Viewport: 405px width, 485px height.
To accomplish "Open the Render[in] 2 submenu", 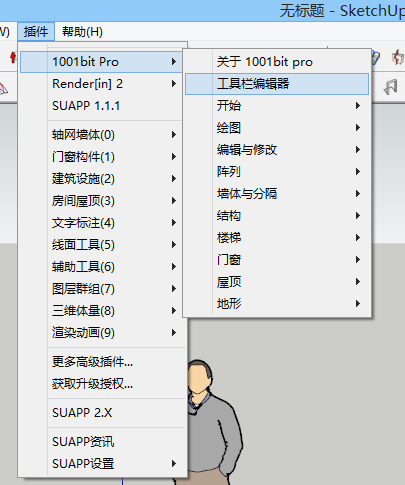I will coord(101,84).
